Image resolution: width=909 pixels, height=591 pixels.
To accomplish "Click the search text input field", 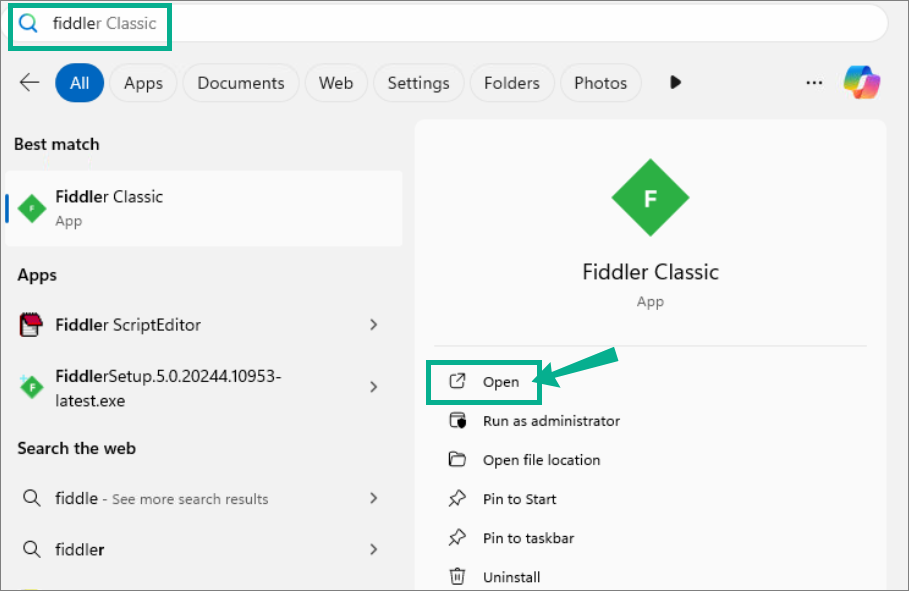I will pyautogui.click(x=450, y=23).
